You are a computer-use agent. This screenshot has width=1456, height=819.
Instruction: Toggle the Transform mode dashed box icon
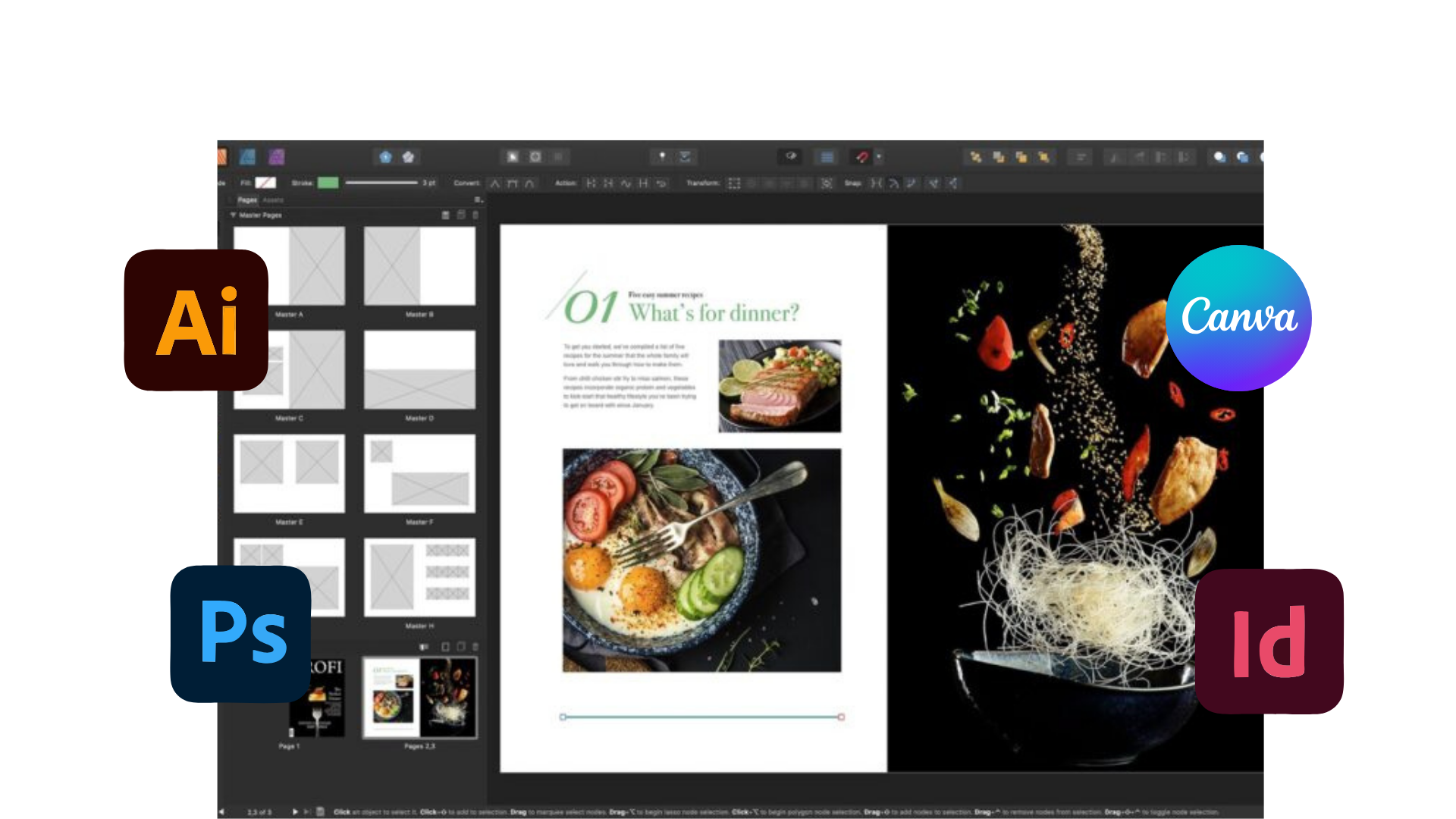734,184
